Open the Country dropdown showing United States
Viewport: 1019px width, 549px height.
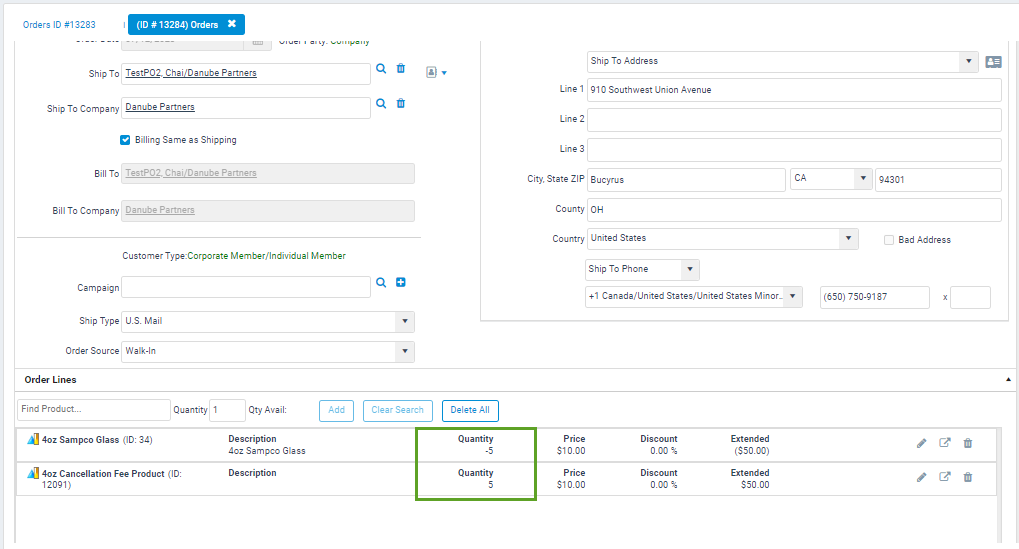848,238
